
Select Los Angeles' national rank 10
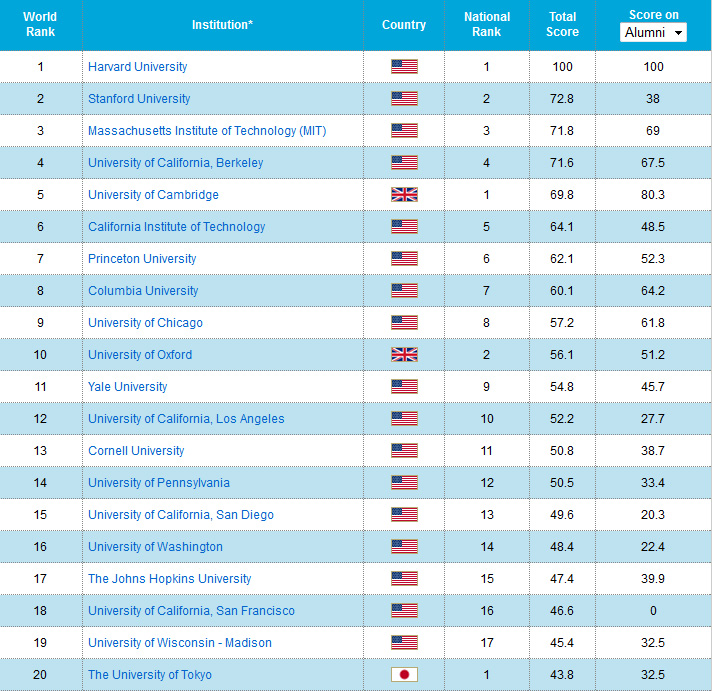[487, 419]
